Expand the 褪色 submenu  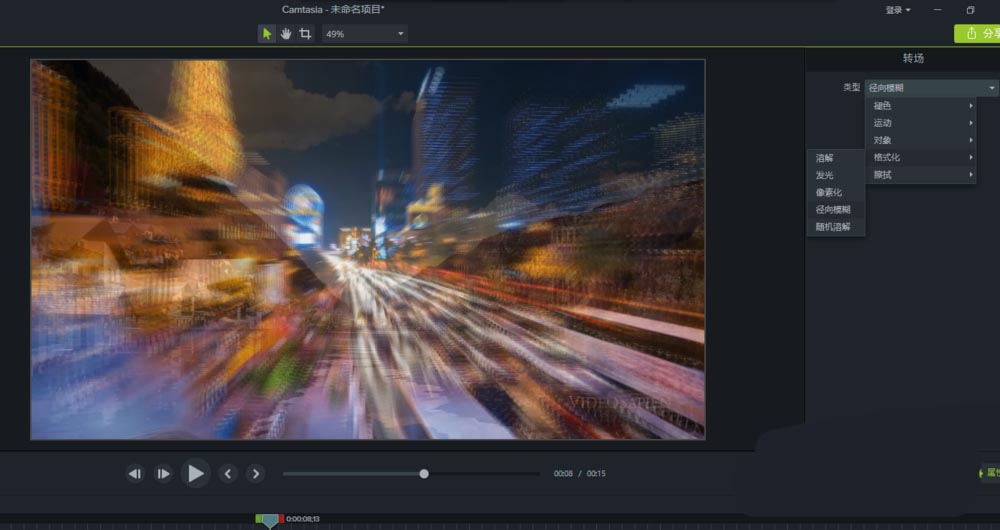pos(921,106)
